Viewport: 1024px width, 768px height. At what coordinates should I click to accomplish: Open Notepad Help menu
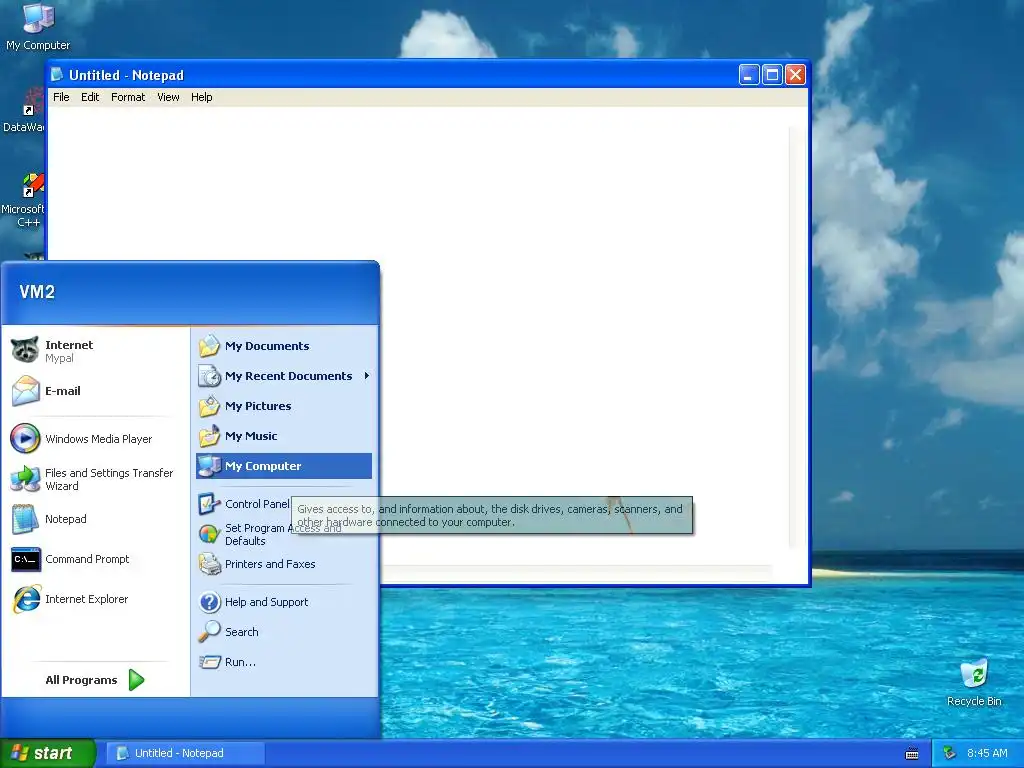pyautogui.click(x=202, y=97)
